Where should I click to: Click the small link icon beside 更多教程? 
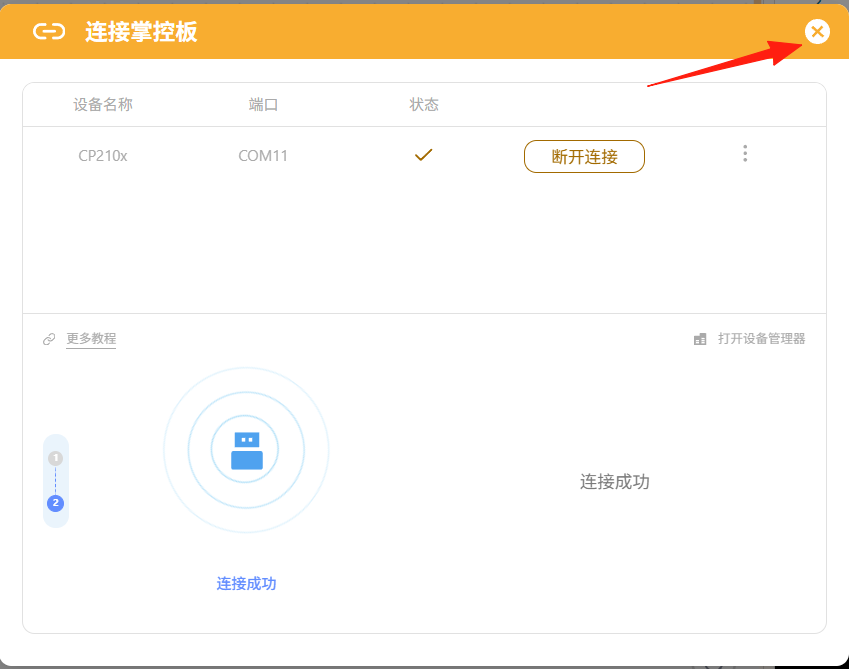pyautogui.click(x=49, y=339)
